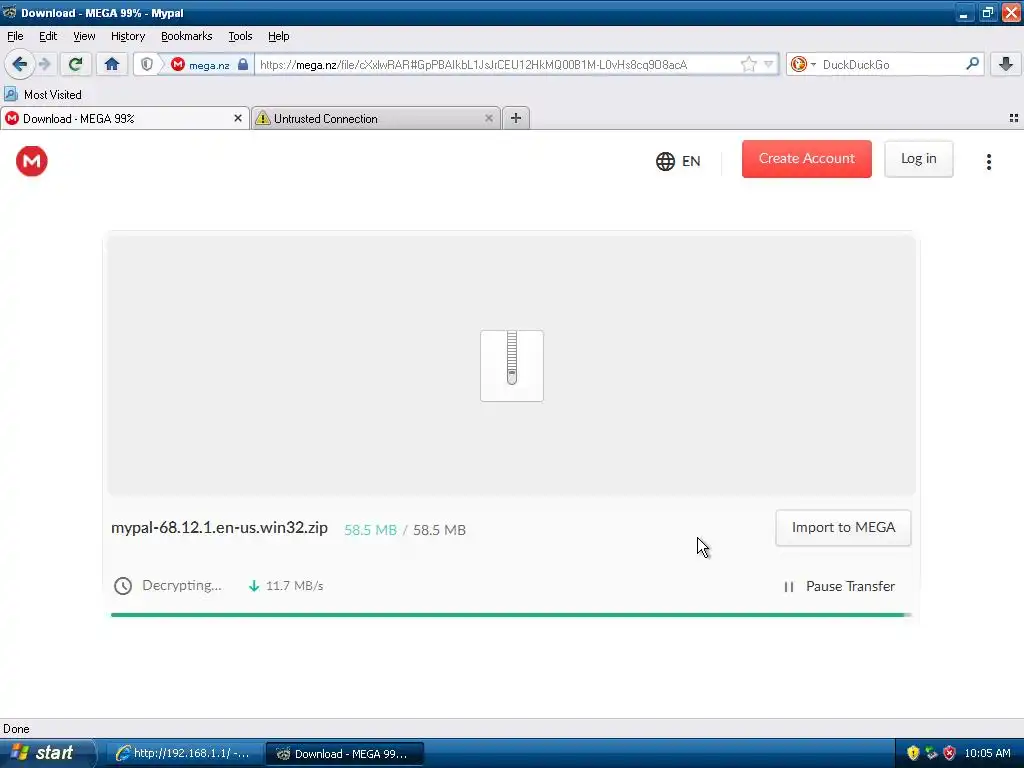Click the yellow security shield tray icon
This screenshot has width=1024, height=768.
[x=913, y=753]
